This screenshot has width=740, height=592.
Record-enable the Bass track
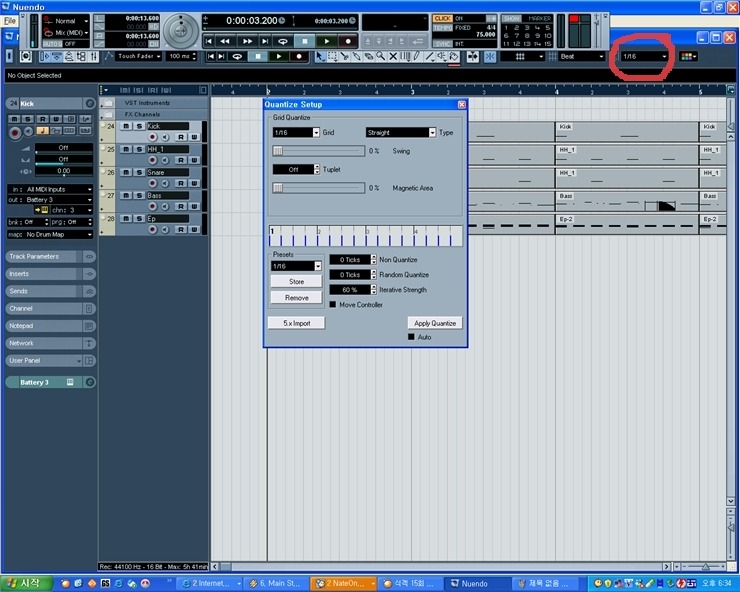[153, 206]
